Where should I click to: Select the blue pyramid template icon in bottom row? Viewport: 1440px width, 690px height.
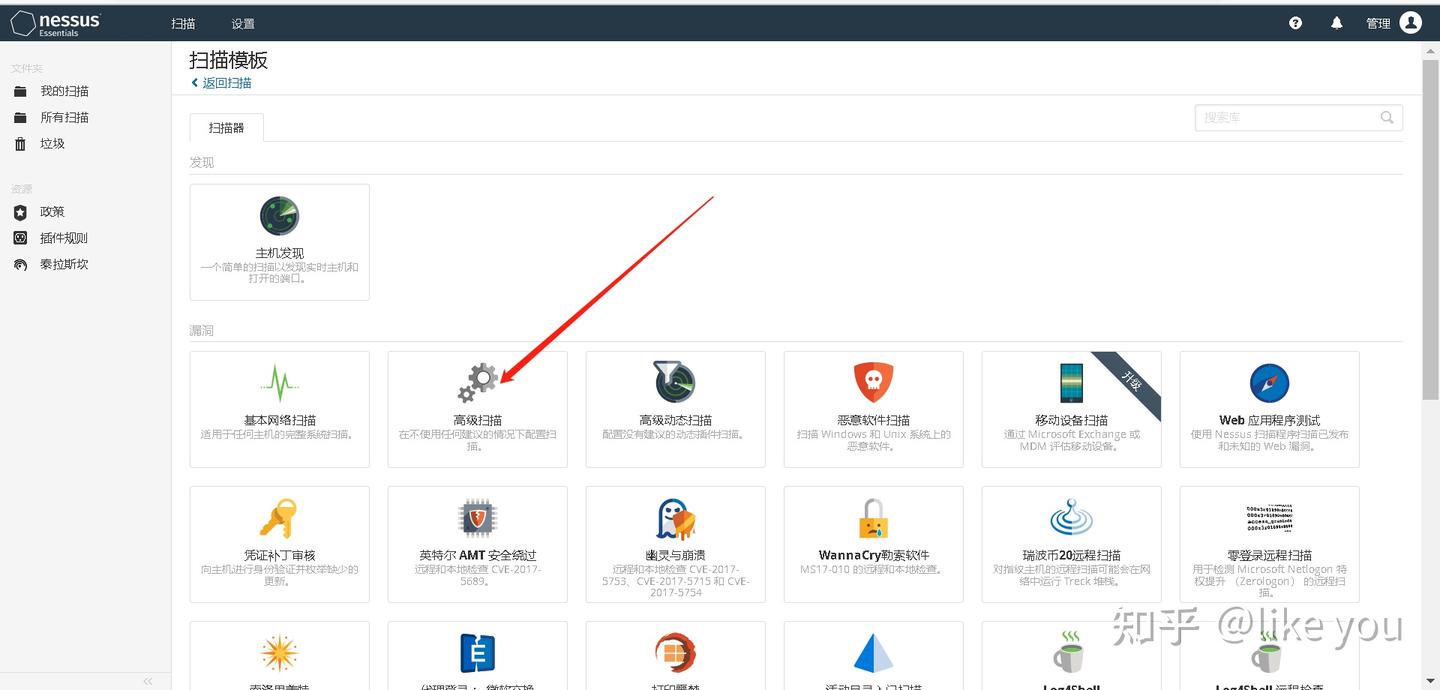(x=873, y=653)
